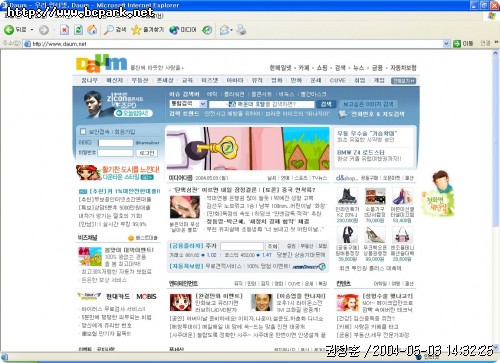Open the BMW Z4 로드스터 headline
The width and height of the screenshot is (500, 363).
pos(361,152)
